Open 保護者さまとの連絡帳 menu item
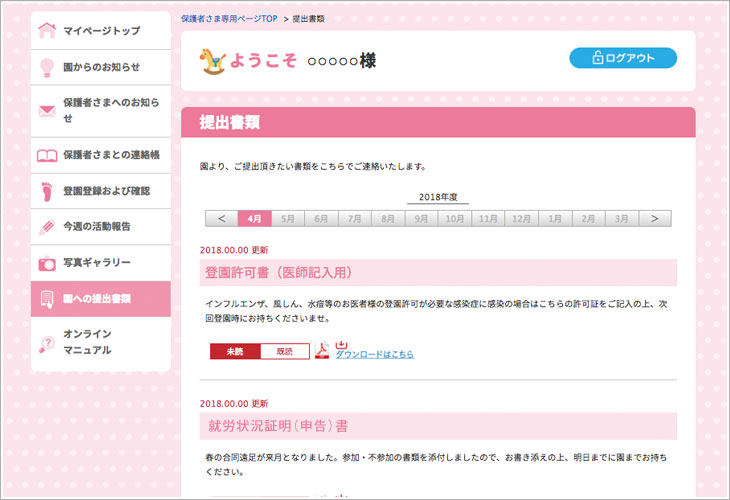Viewport: 730px width, 500px height. [101, 155]
